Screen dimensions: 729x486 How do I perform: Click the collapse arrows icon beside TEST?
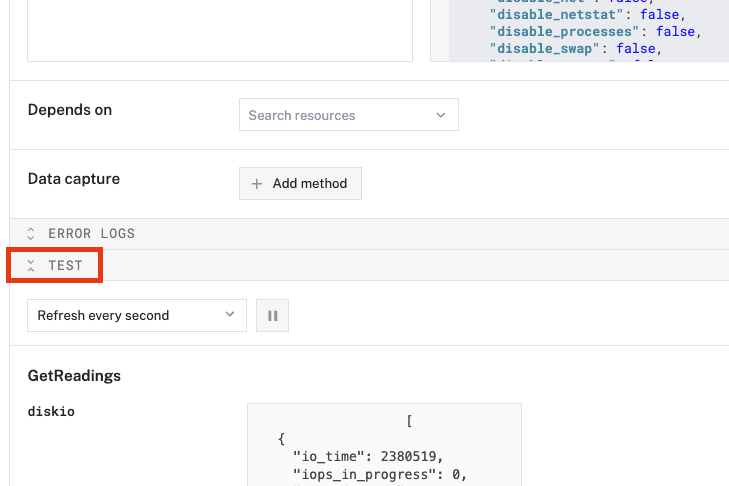pyautogui.click(x=31, y=266)
